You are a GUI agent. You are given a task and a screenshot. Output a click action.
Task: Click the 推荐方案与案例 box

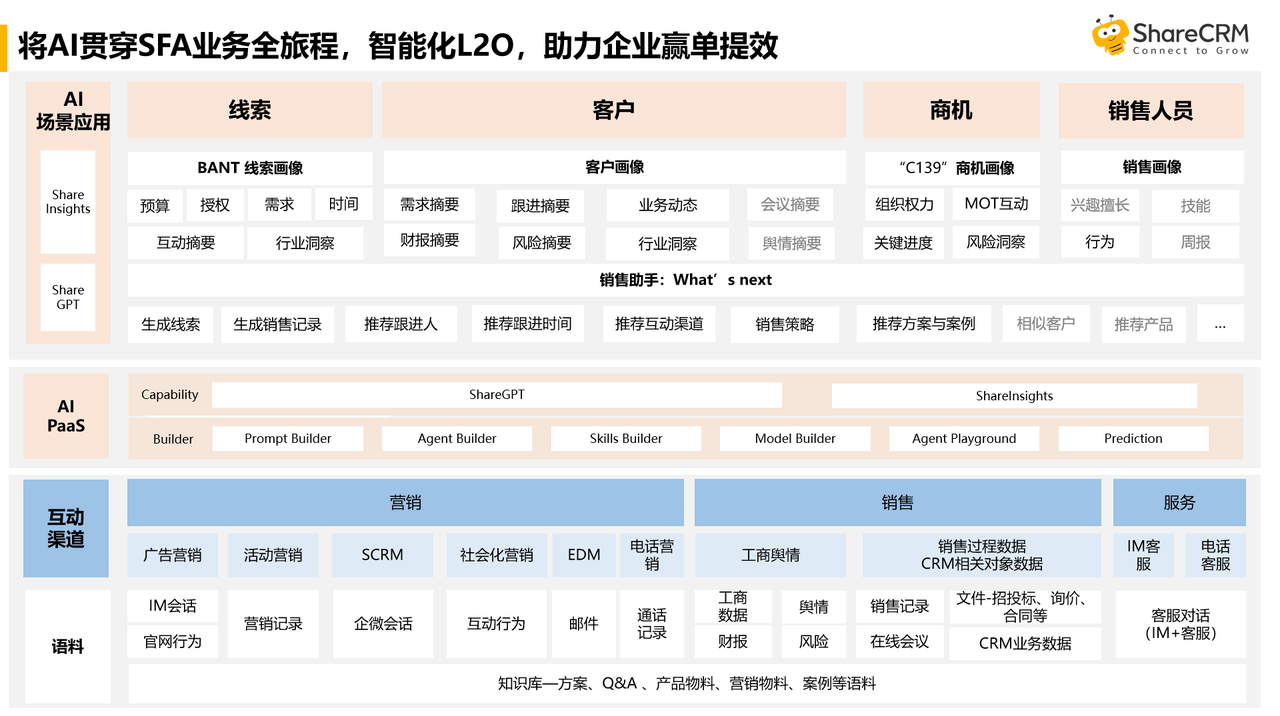[924, 323]
